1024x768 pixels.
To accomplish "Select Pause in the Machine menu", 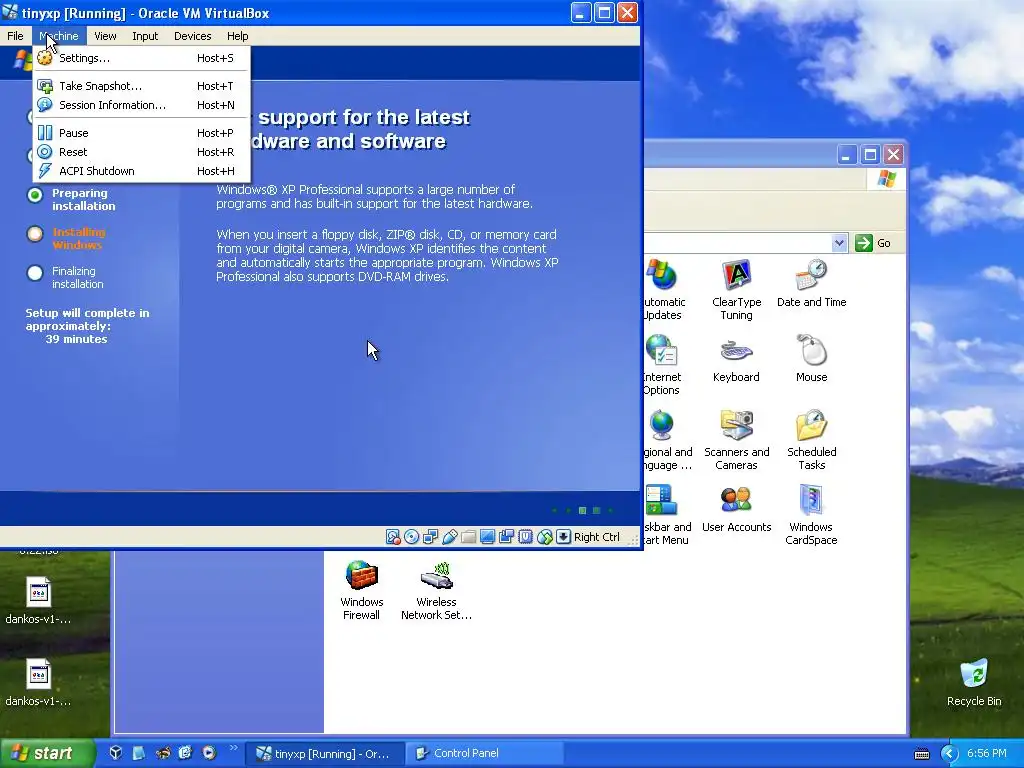I will tap(142, 133).
